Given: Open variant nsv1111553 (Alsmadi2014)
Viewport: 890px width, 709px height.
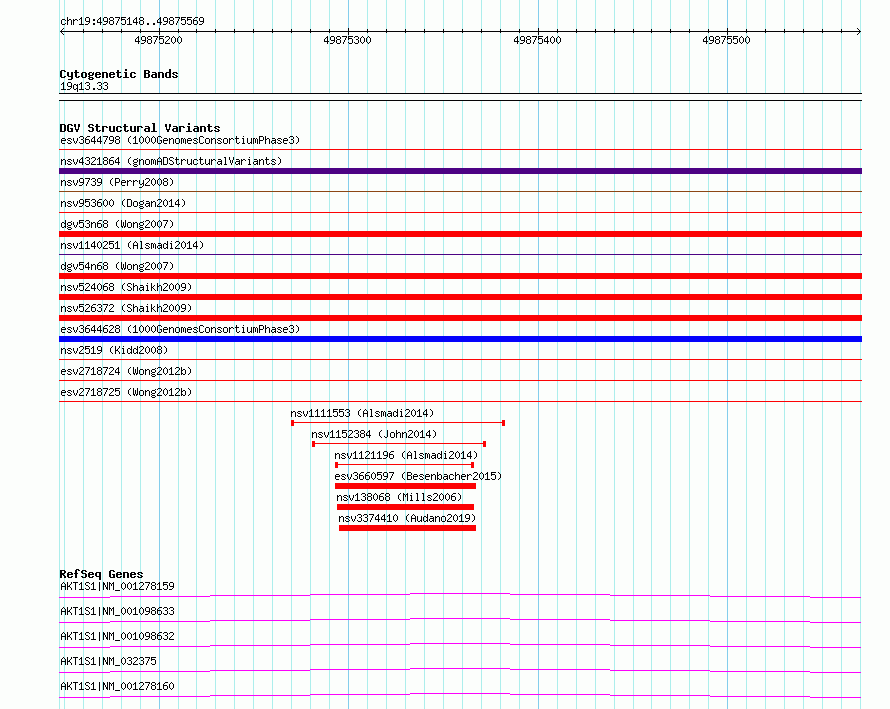Looking at the screenshot, I should point(362,413).
